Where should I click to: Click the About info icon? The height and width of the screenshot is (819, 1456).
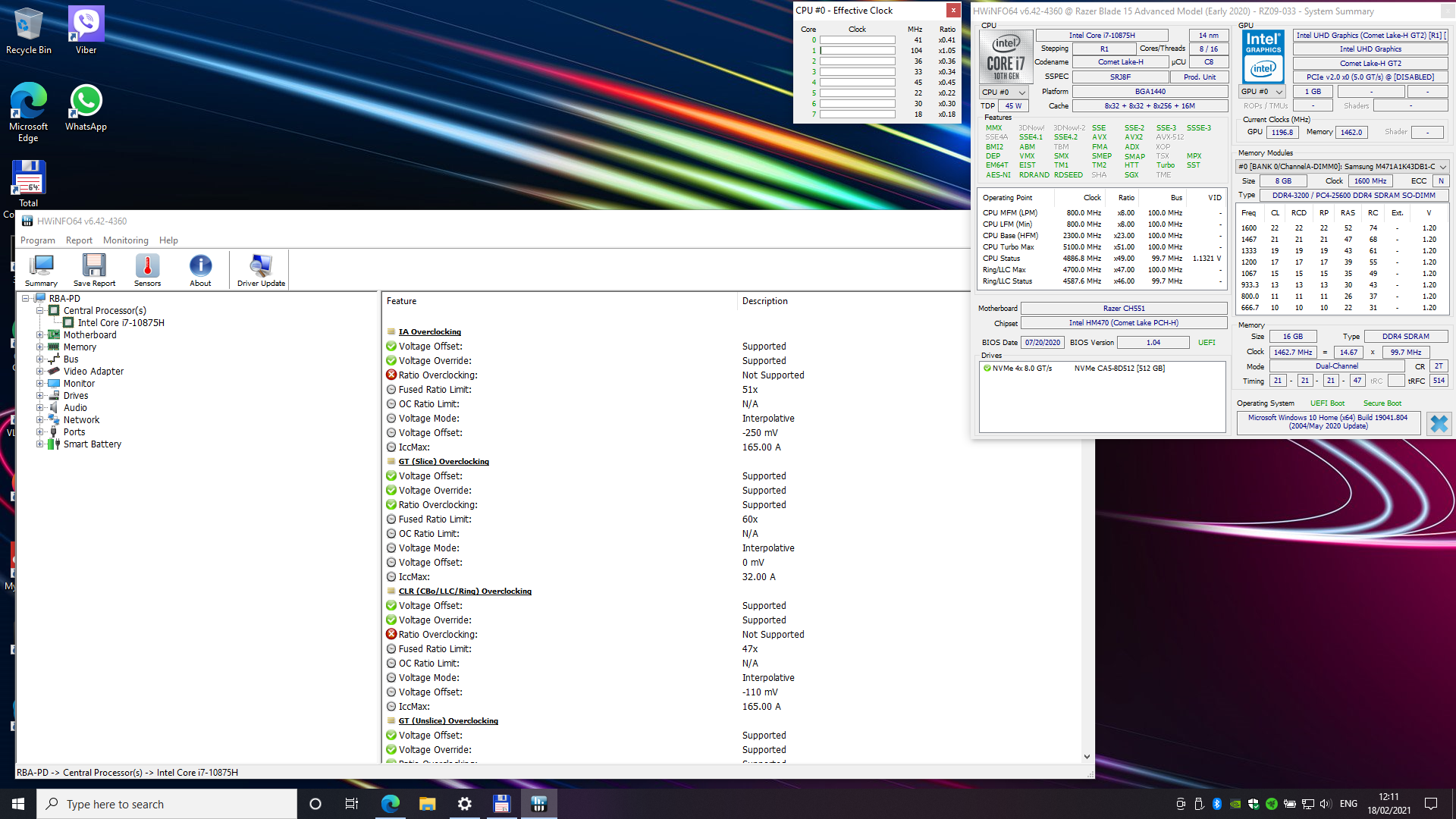[200, 270]
